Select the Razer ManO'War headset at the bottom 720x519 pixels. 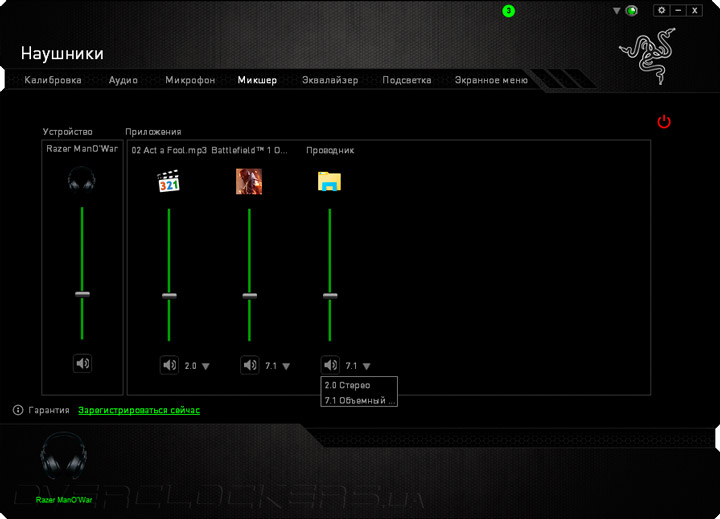pyautogui.click(x=64, y=457)
